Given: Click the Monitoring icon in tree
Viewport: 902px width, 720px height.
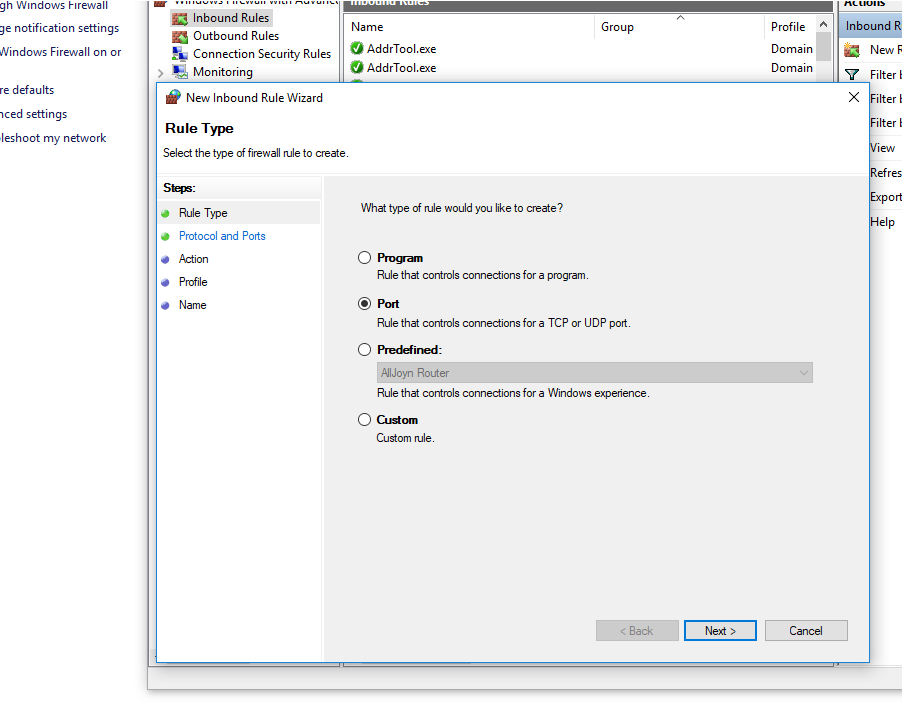Looking at the screenshot, I should (179, 72).
